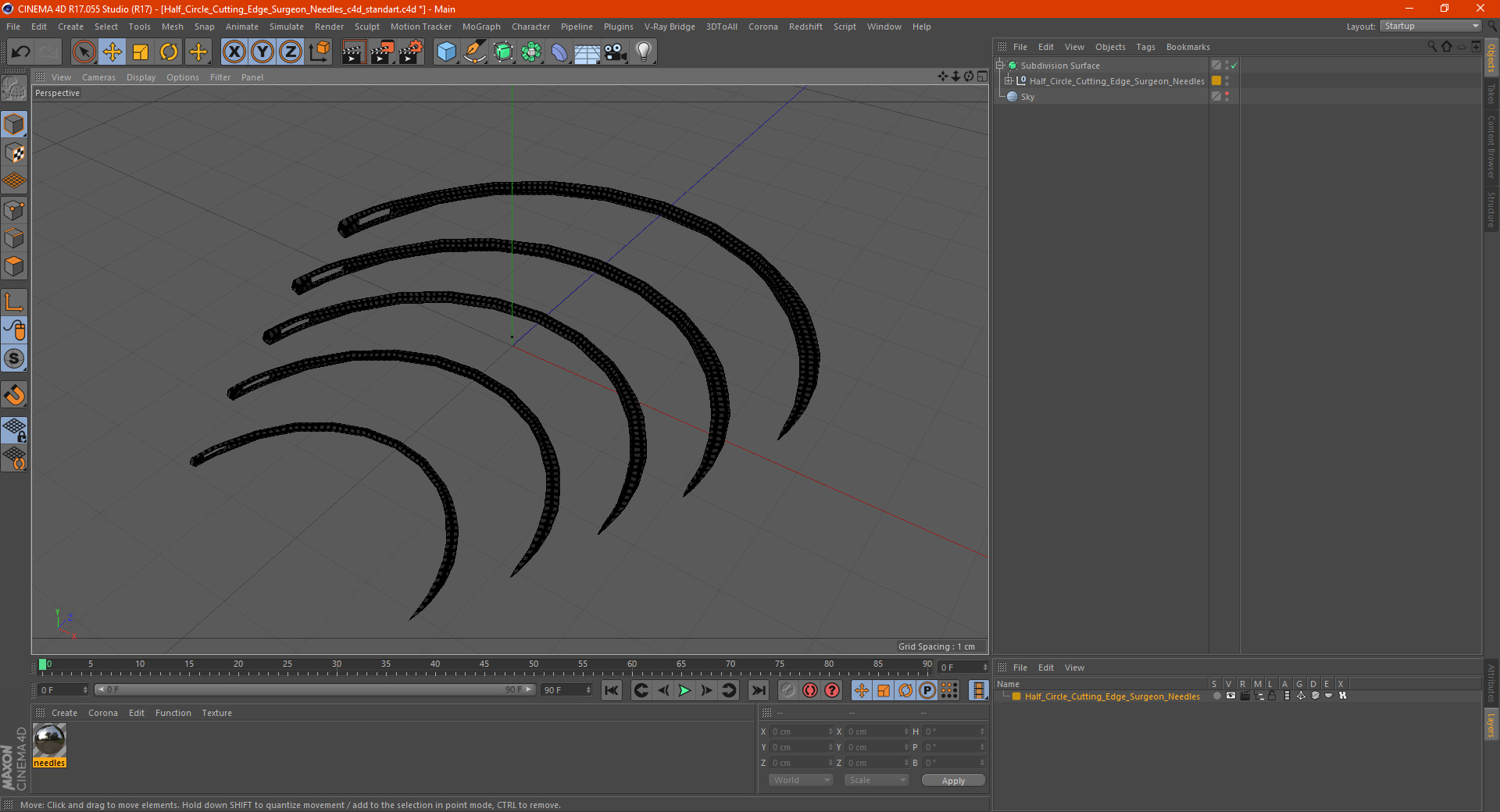
Task: Toggle Subdivision Surface enable checkmark
Action: point(1234,66)
